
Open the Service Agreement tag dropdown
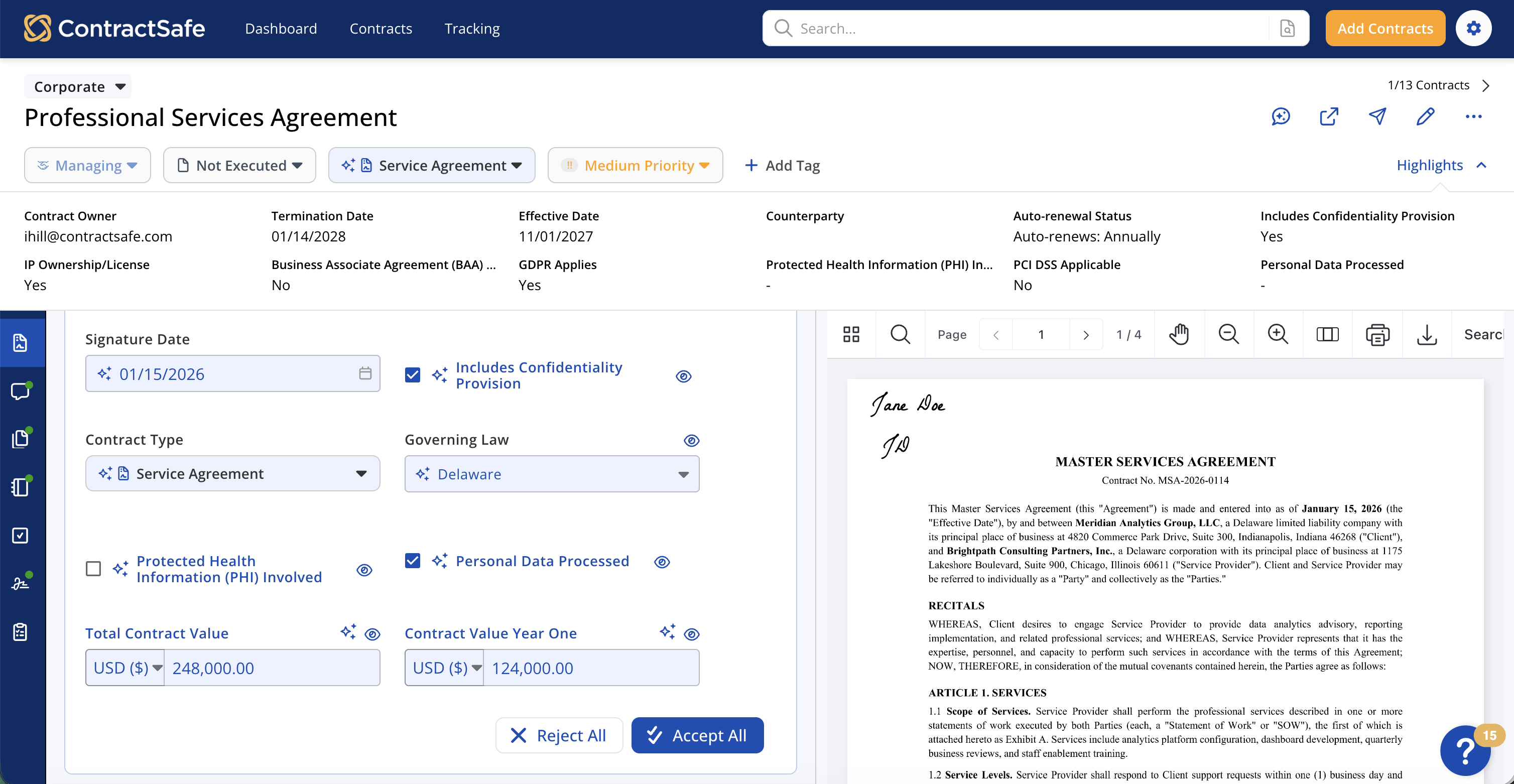point(431,165)
